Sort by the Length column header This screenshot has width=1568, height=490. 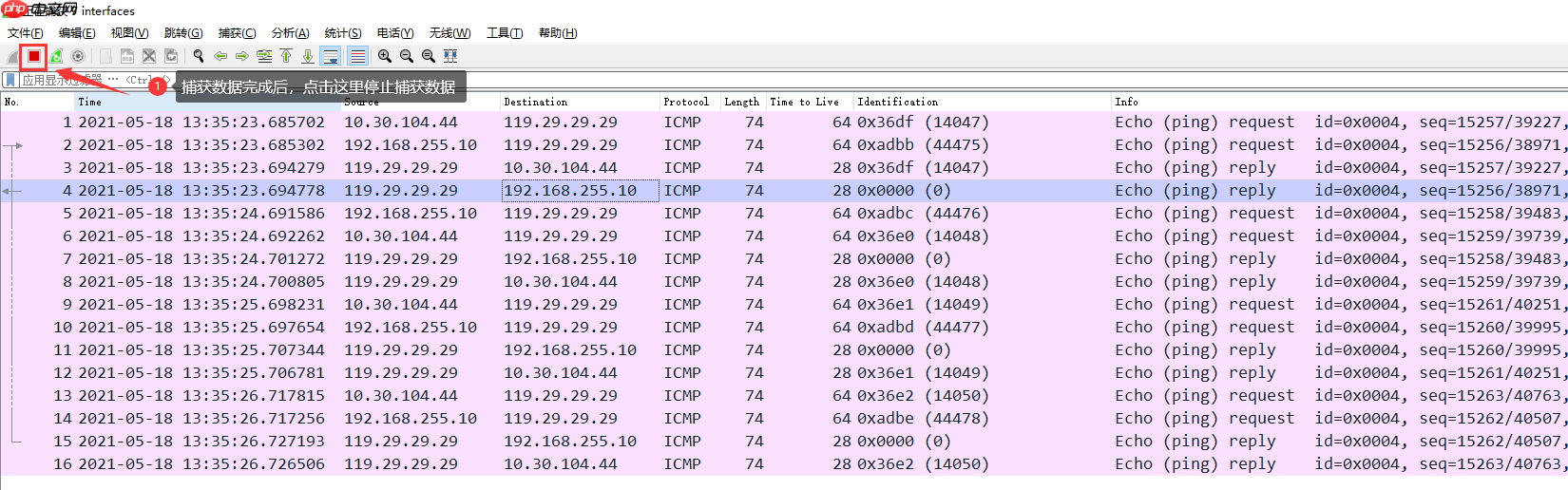click(x=743, y=102)
